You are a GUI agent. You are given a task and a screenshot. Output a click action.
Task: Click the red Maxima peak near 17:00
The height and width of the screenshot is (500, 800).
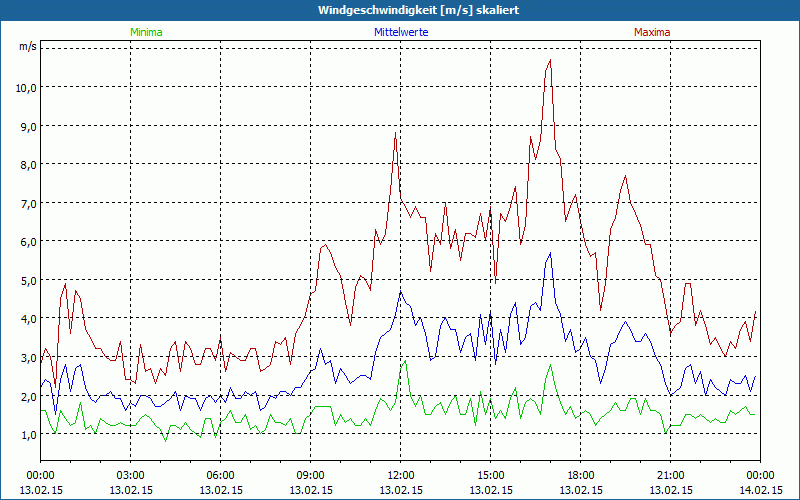pos(550,60)
